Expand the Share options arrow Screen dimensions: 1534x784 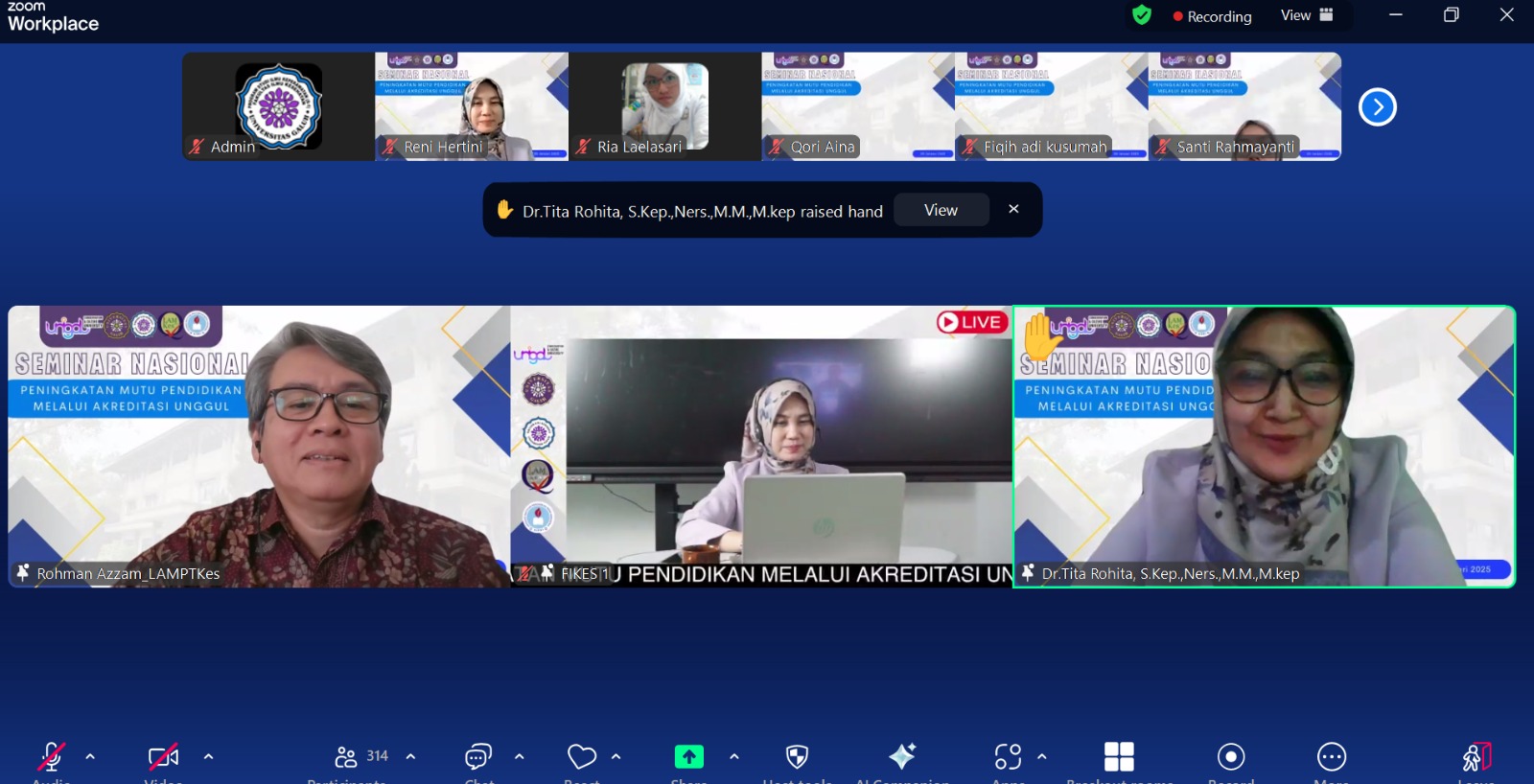coord(734,756)
